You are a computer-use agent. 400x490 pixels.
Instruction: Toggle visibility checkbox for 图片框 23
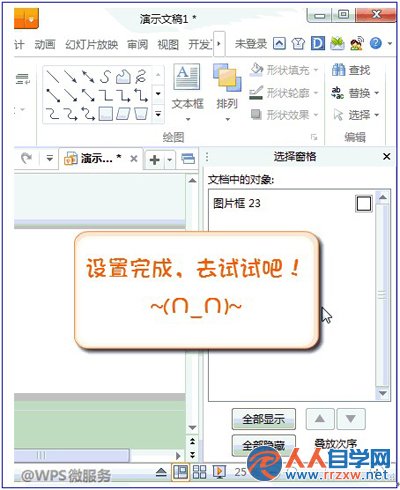click(x=363, y=203)
